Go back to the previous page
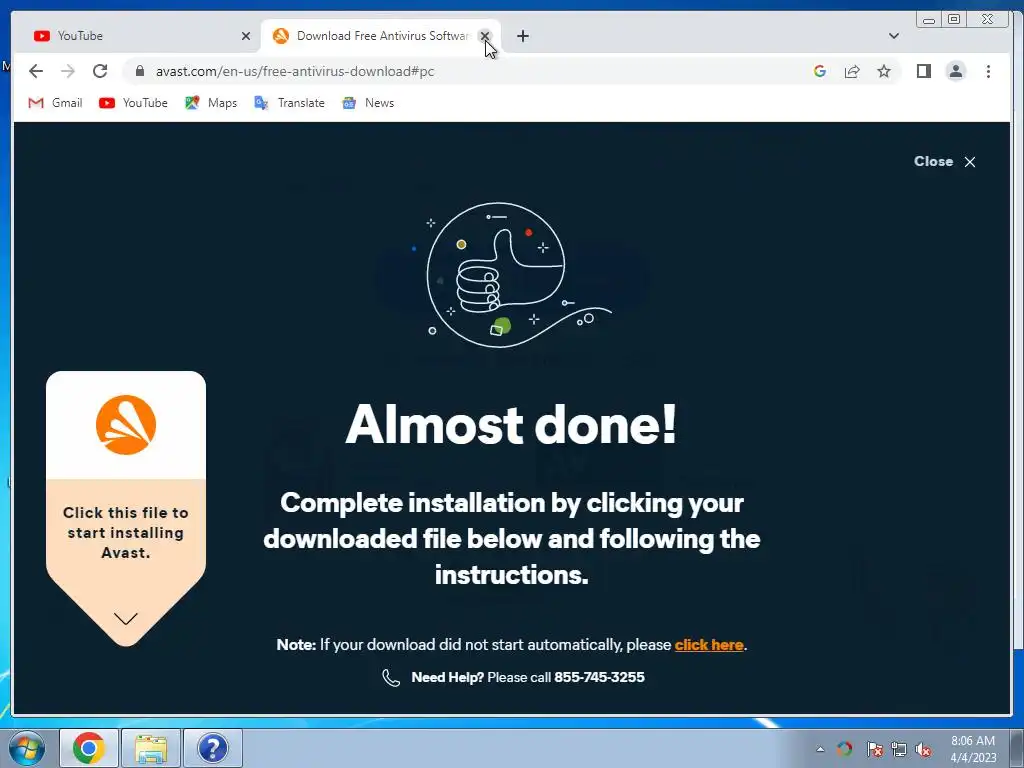This screenshot has width=1024, height=768. [x=36, y=71]
